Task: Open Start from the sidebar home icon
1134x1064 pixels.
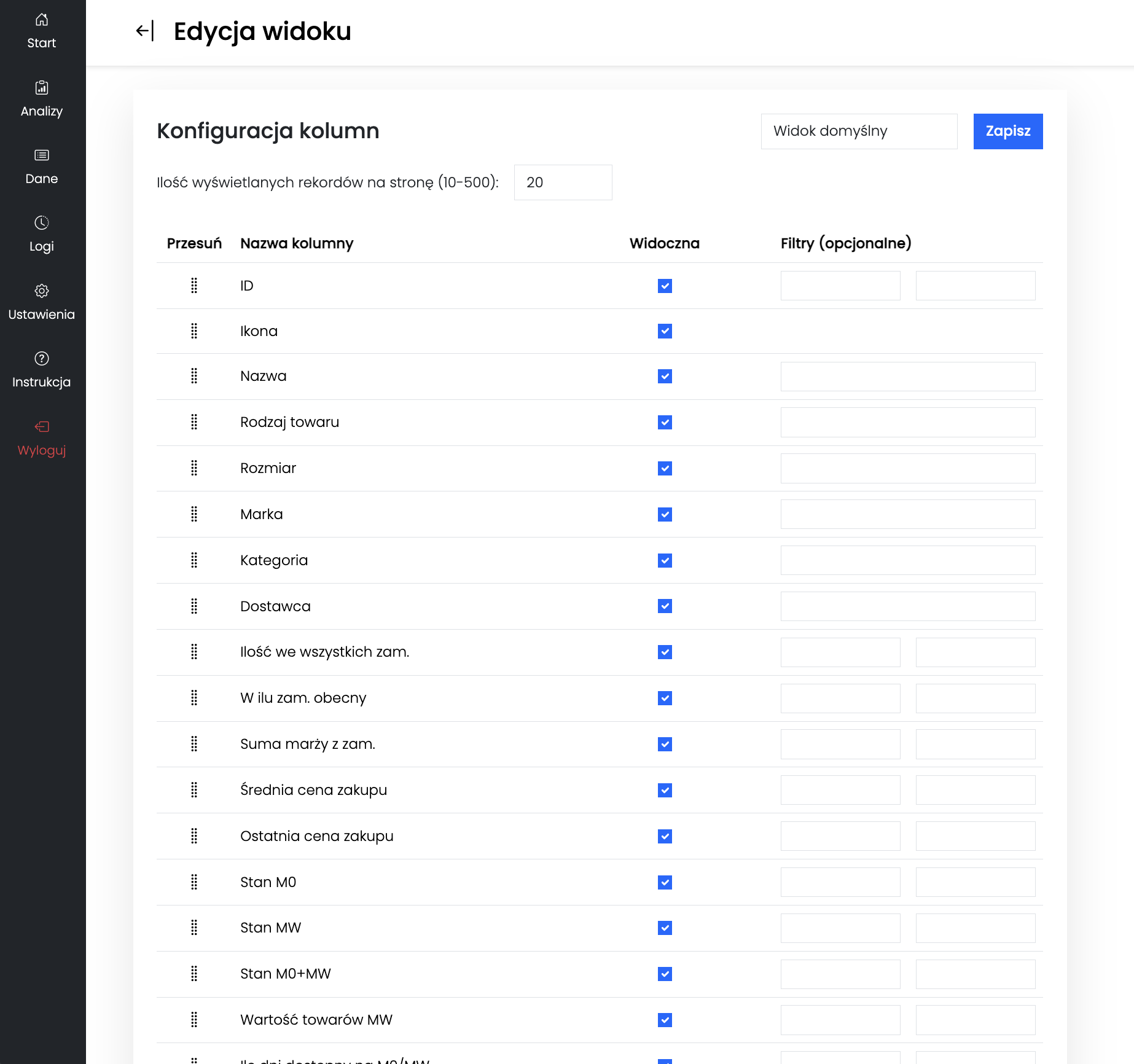Action: point(42,20)
